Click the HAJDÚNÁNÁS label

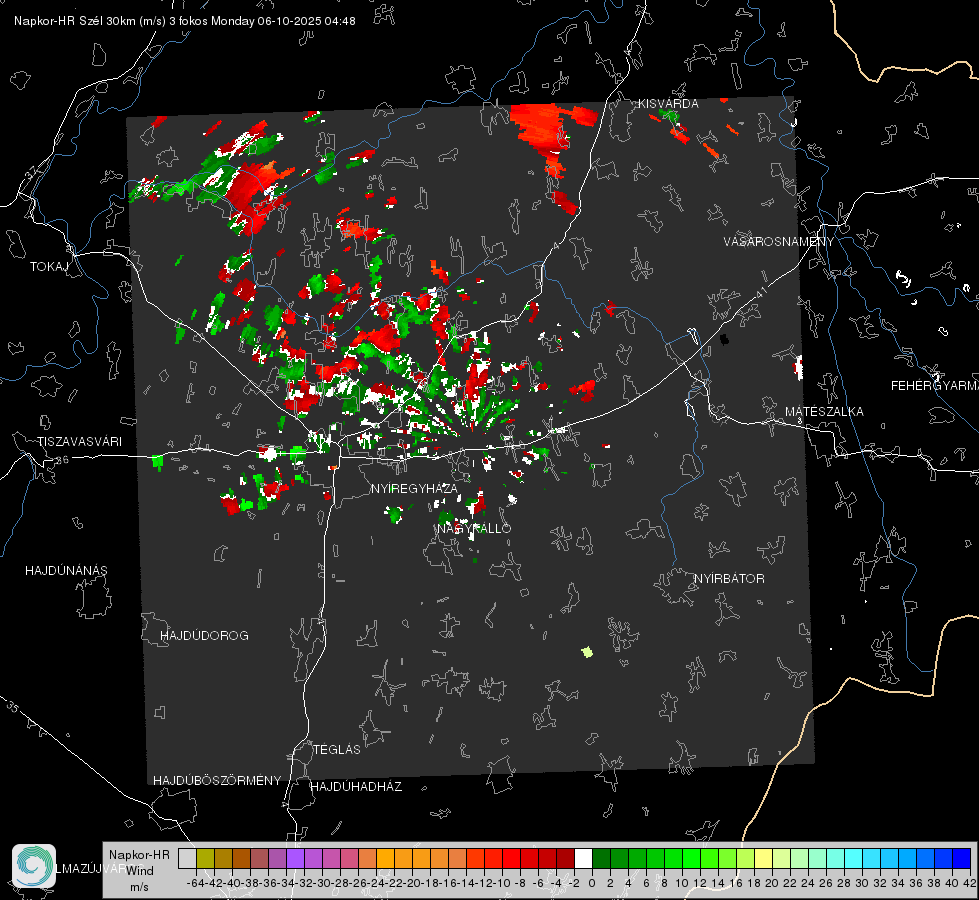point(66,570)
